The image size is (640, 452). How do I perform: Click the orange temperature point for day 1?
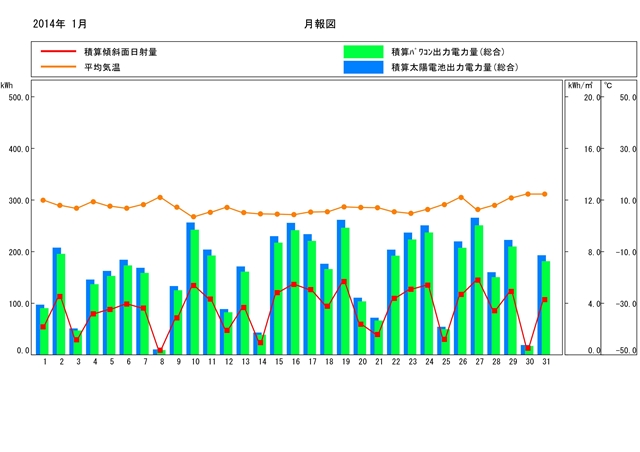[x=43, y=200]
